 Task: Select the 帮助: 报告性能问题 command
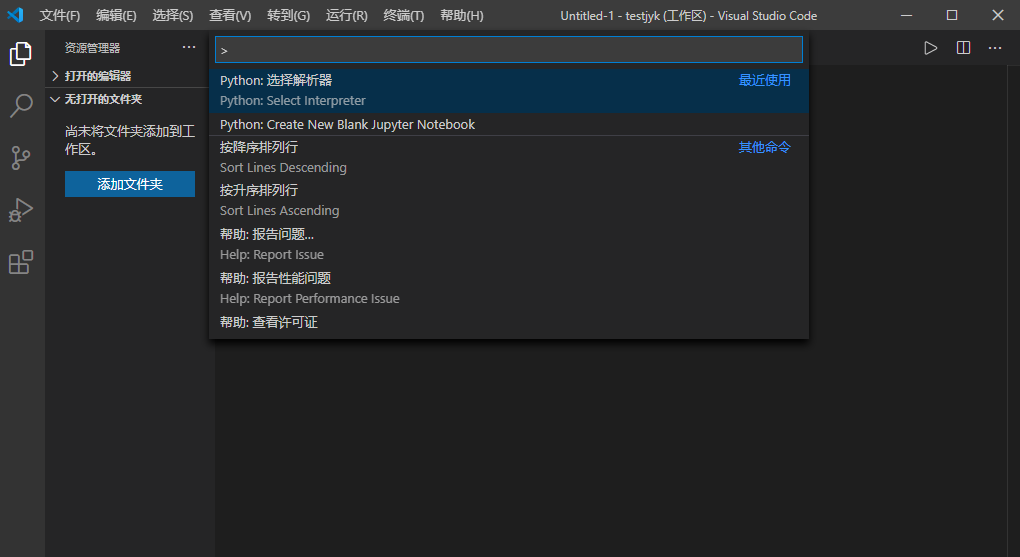click(509, 288)
